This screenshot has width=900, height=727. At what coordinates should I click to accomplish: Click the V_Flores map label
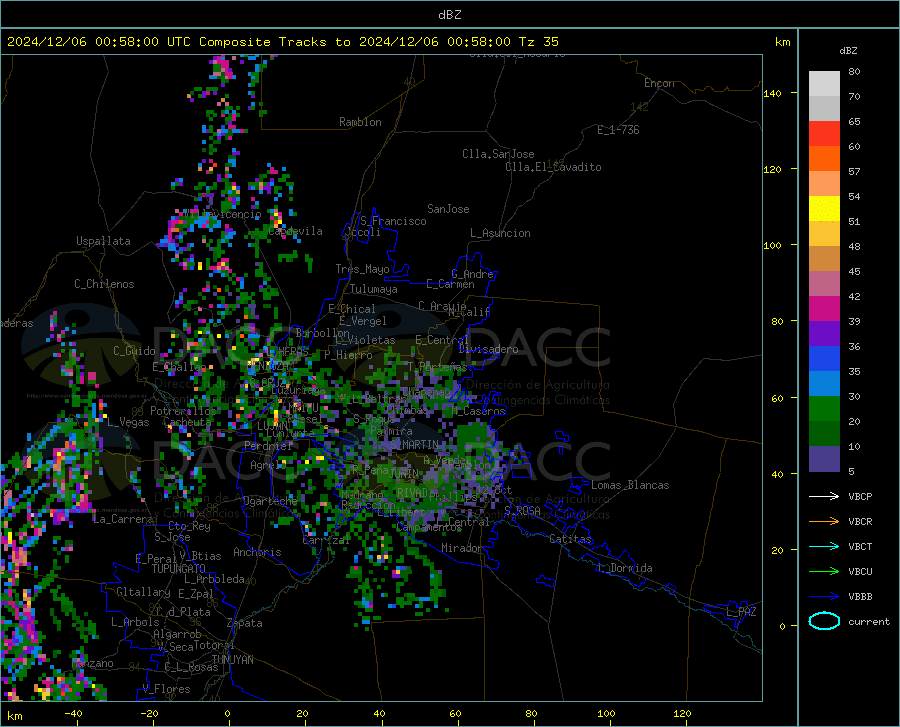166,689
